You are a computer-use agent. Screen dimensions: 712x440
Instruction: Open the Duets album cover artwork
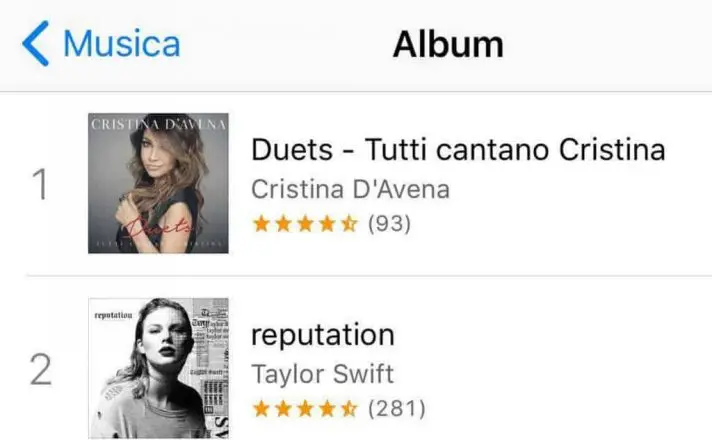(158, 183)
